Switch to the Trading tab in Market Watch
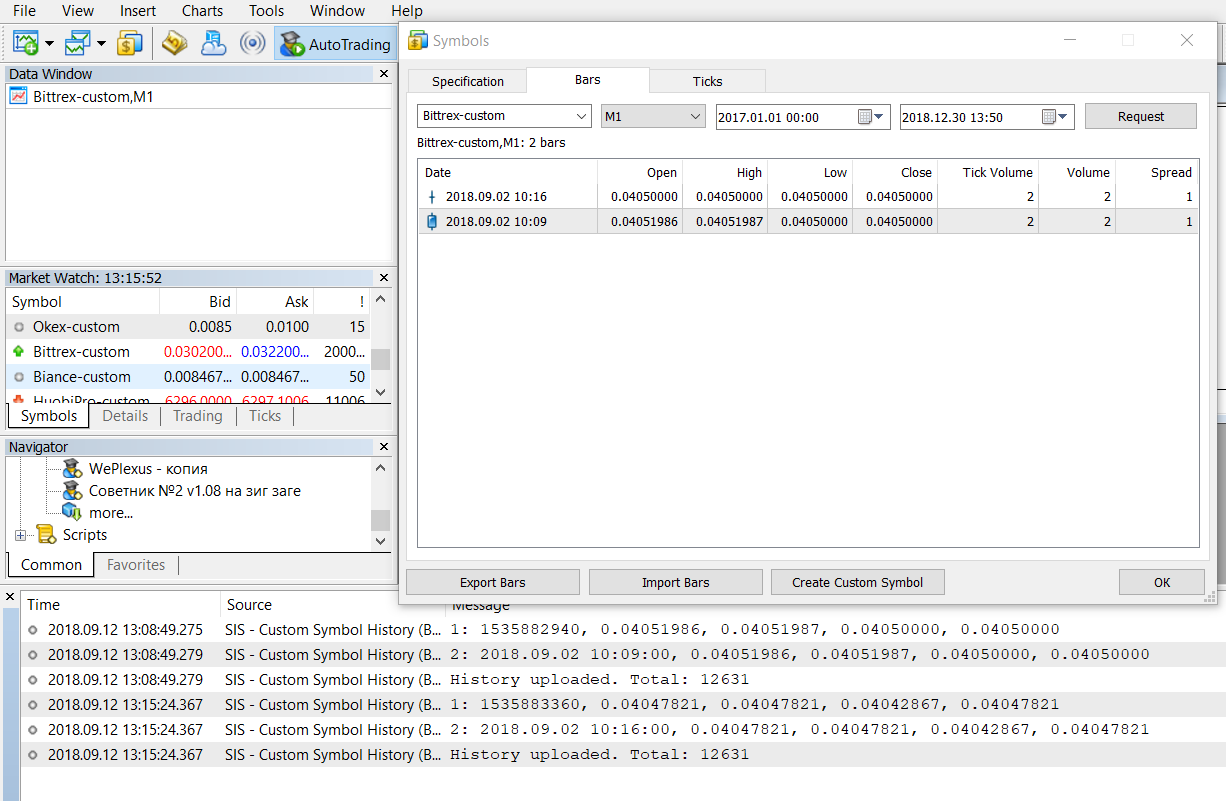1226x801 pixels. (198, 416)
